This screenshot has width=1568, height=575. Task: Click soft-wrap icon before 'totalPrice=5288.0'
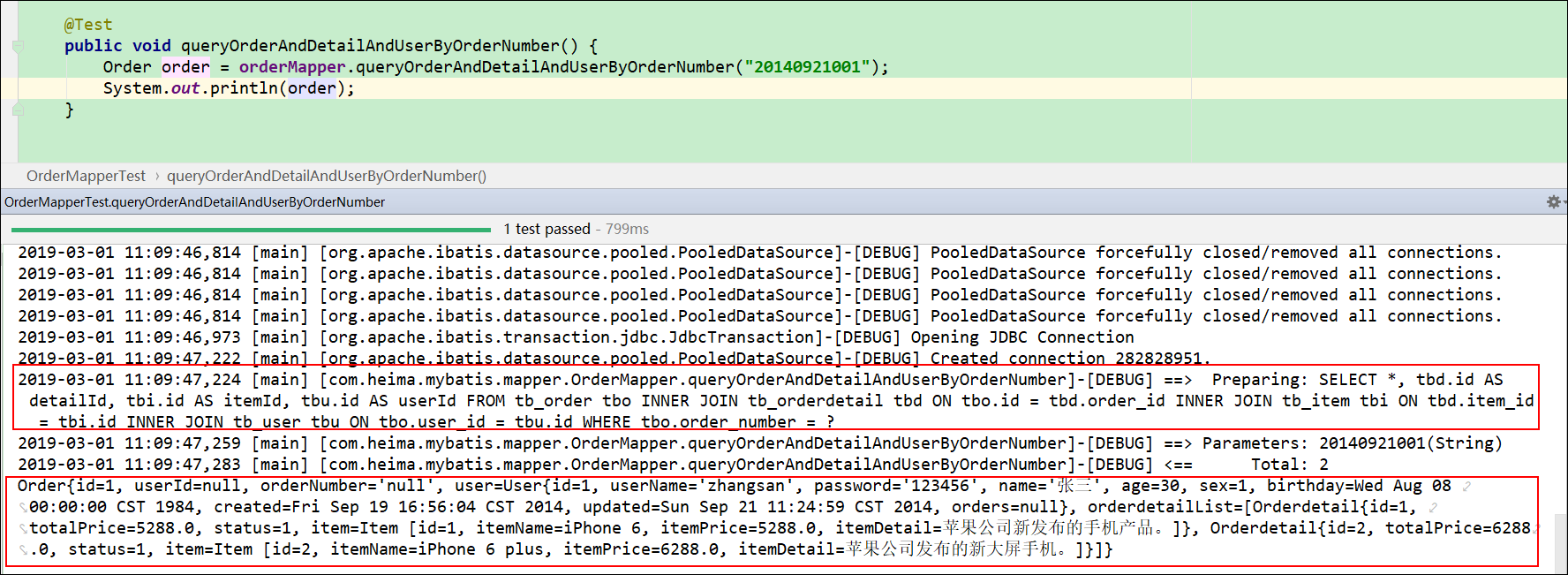coord(23,529)
